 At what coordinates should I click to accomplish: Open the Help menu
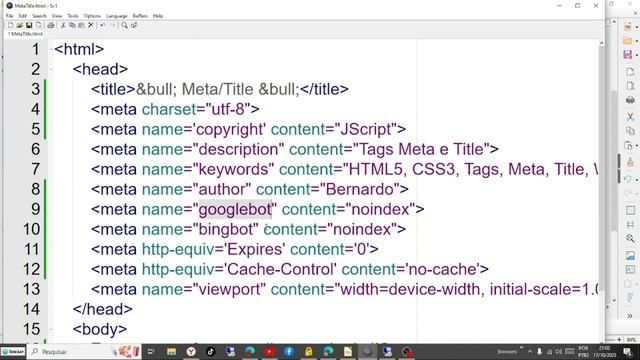158,16
